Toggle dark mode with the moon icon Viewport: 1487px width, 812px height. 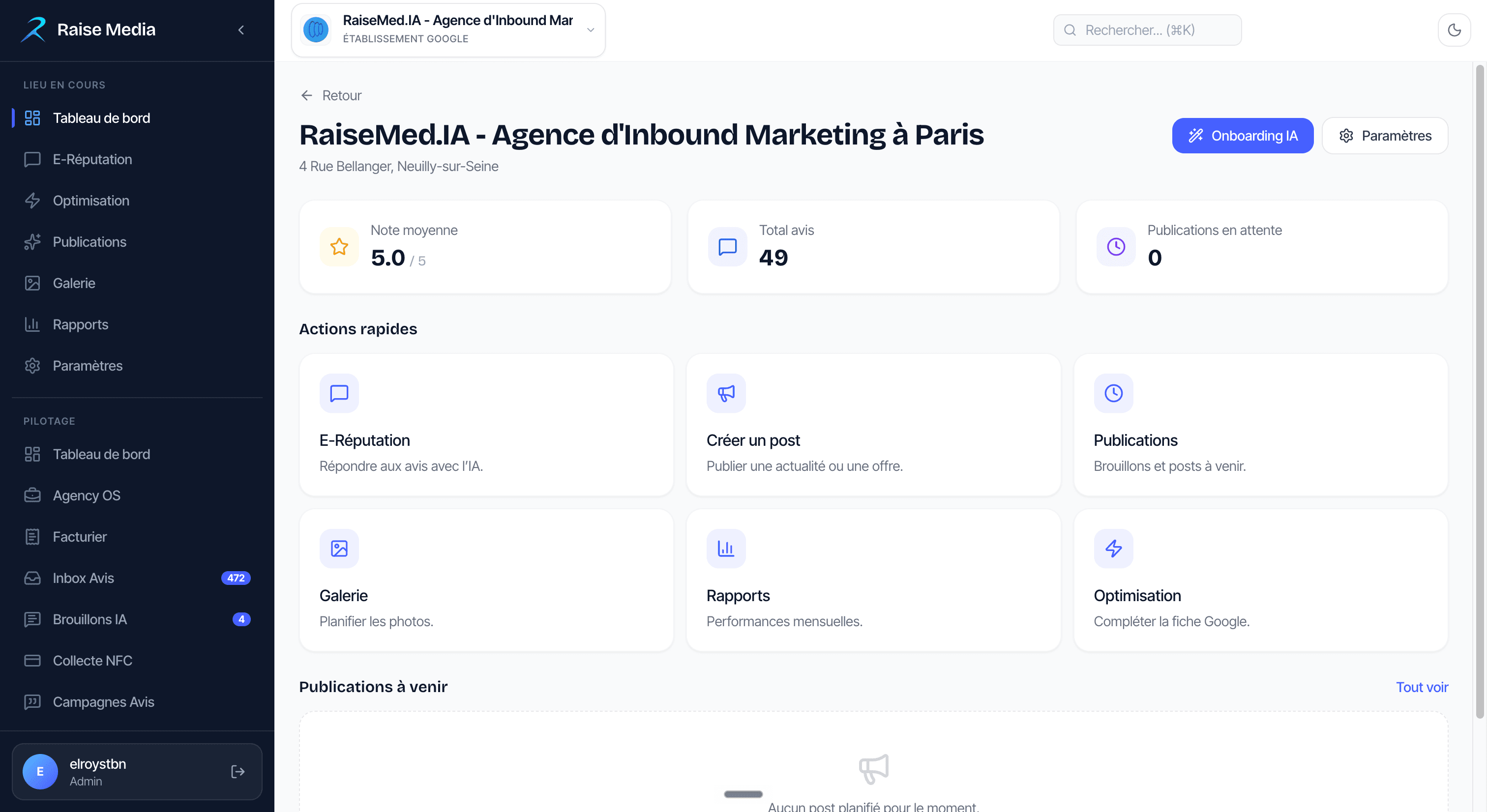pos(1454,30)
